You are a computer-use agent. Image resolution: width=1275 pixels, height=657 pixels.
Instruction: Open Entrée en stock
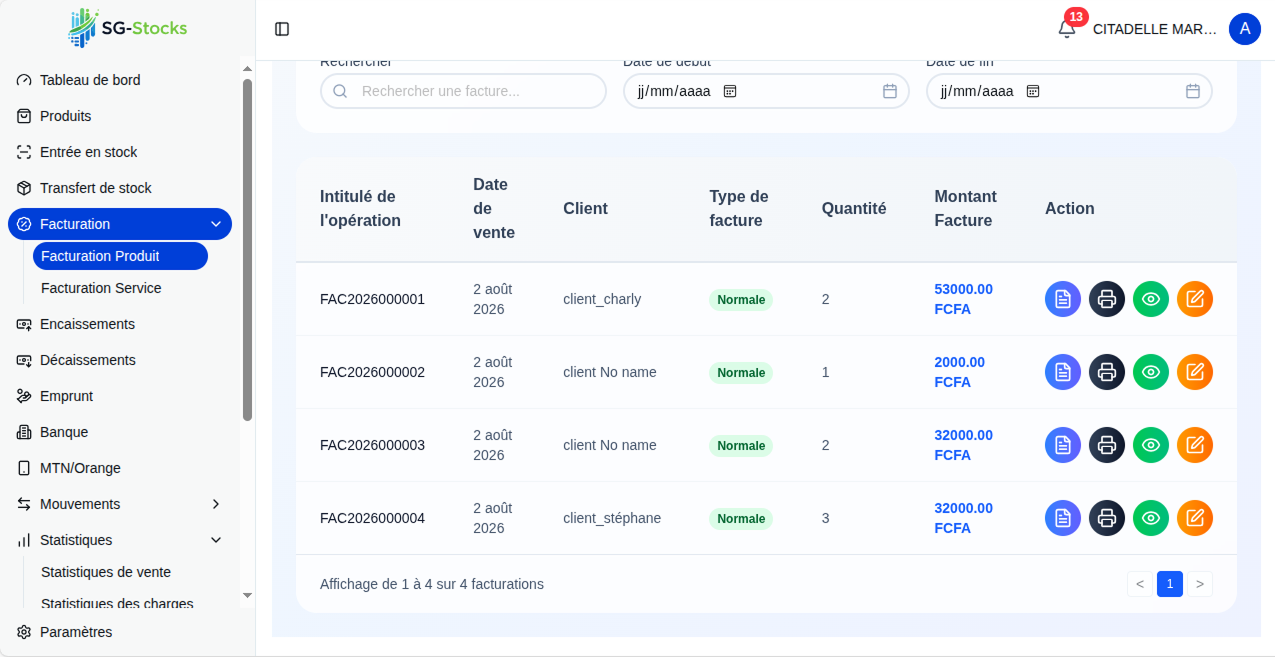(120, 152)
